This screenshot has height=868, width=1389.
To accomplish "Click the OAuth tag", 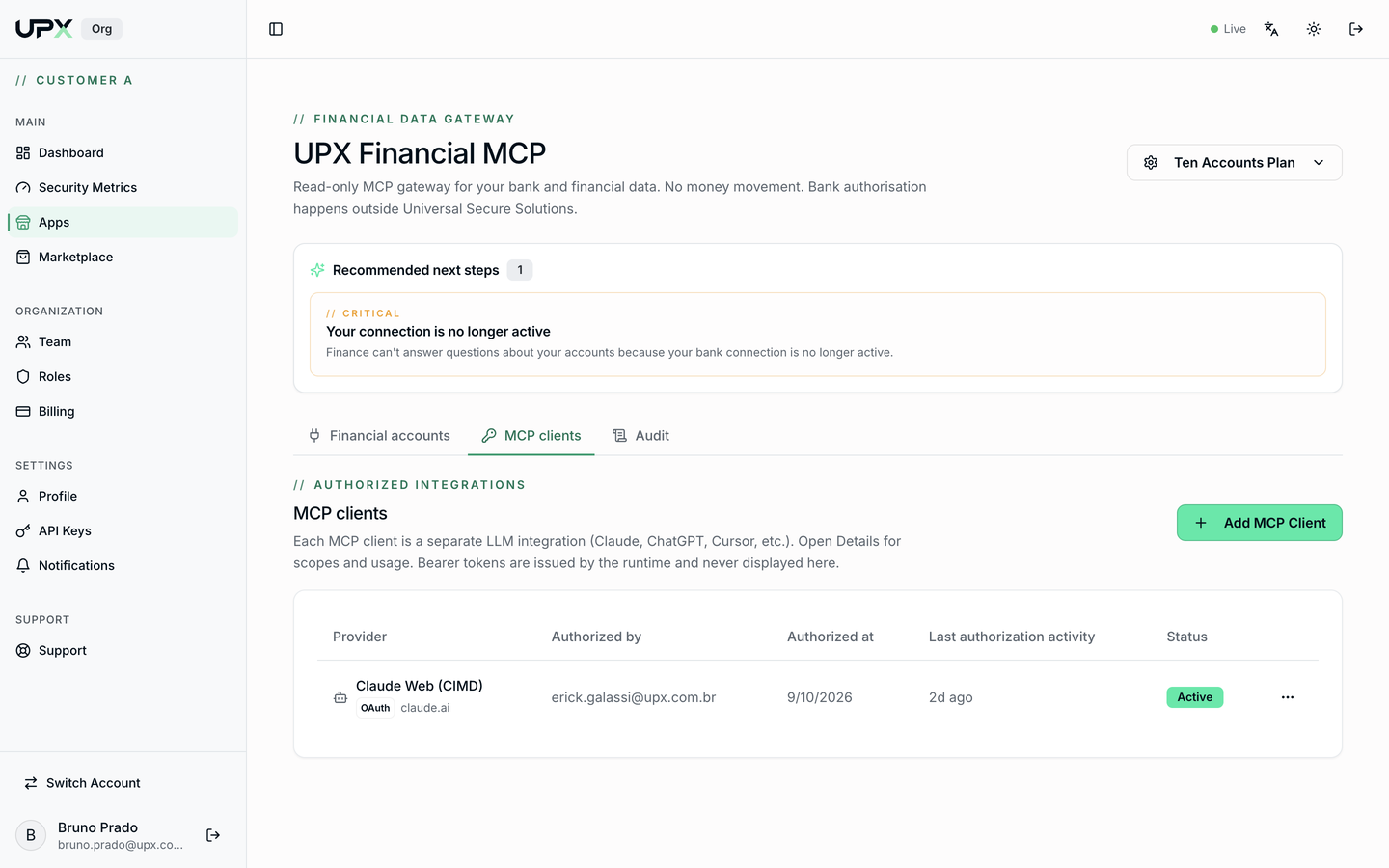I will coord(375,708).
